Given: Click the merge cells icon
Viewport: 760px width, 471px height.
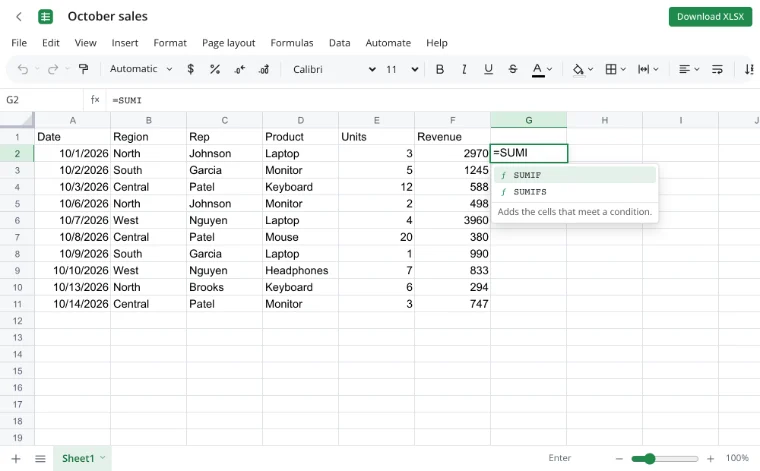Looking at the screenshot, I should click(x=643, y=69).
